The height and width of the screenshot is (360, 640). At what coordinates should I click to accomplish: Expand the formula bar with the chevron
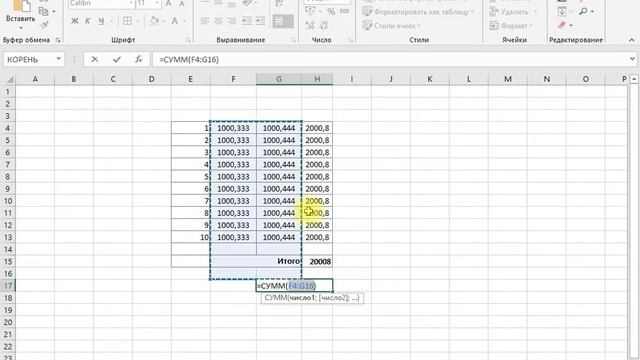point(632,59)
